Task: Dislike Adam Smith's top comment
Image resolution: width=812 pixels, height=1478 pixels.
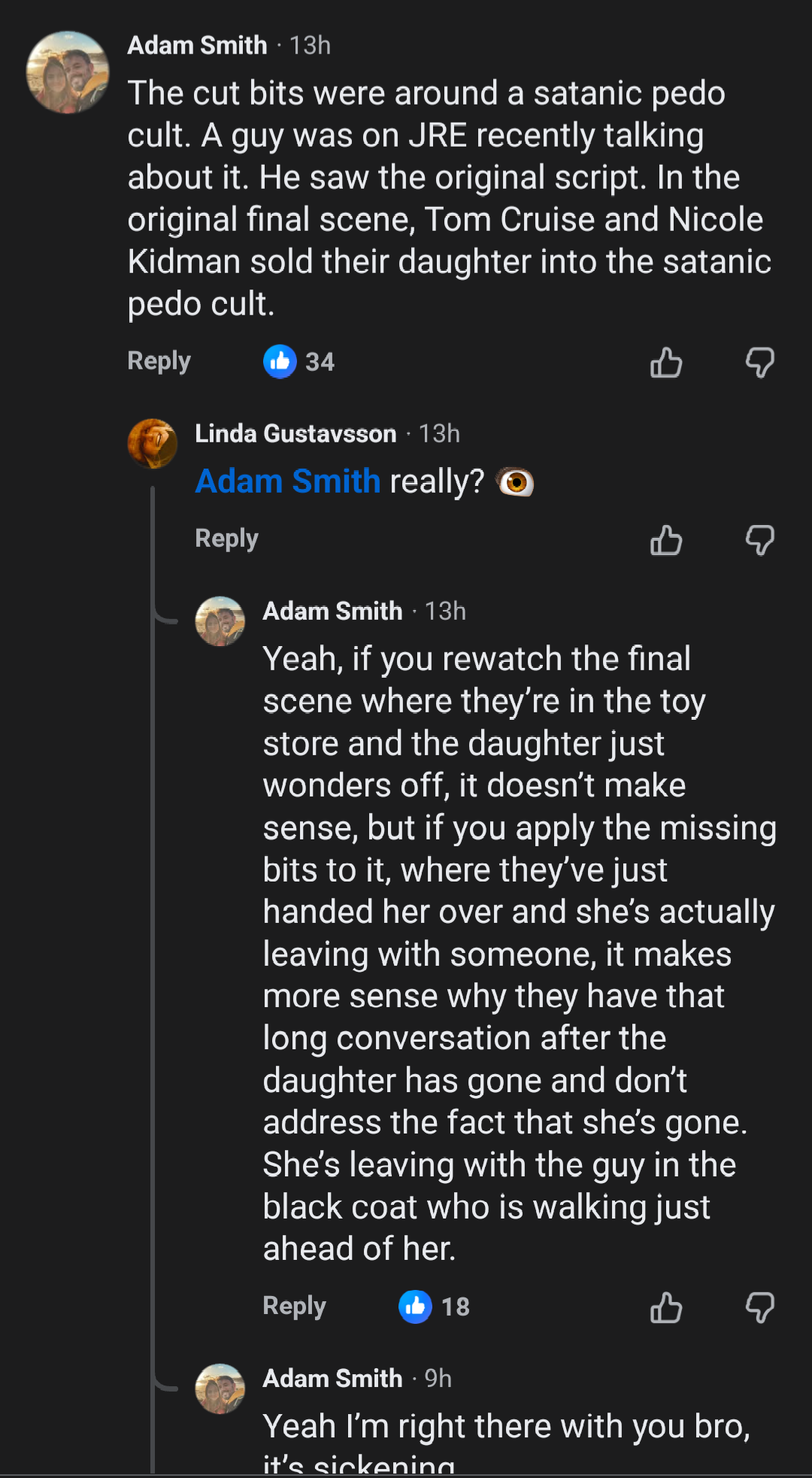Action: 759,363
